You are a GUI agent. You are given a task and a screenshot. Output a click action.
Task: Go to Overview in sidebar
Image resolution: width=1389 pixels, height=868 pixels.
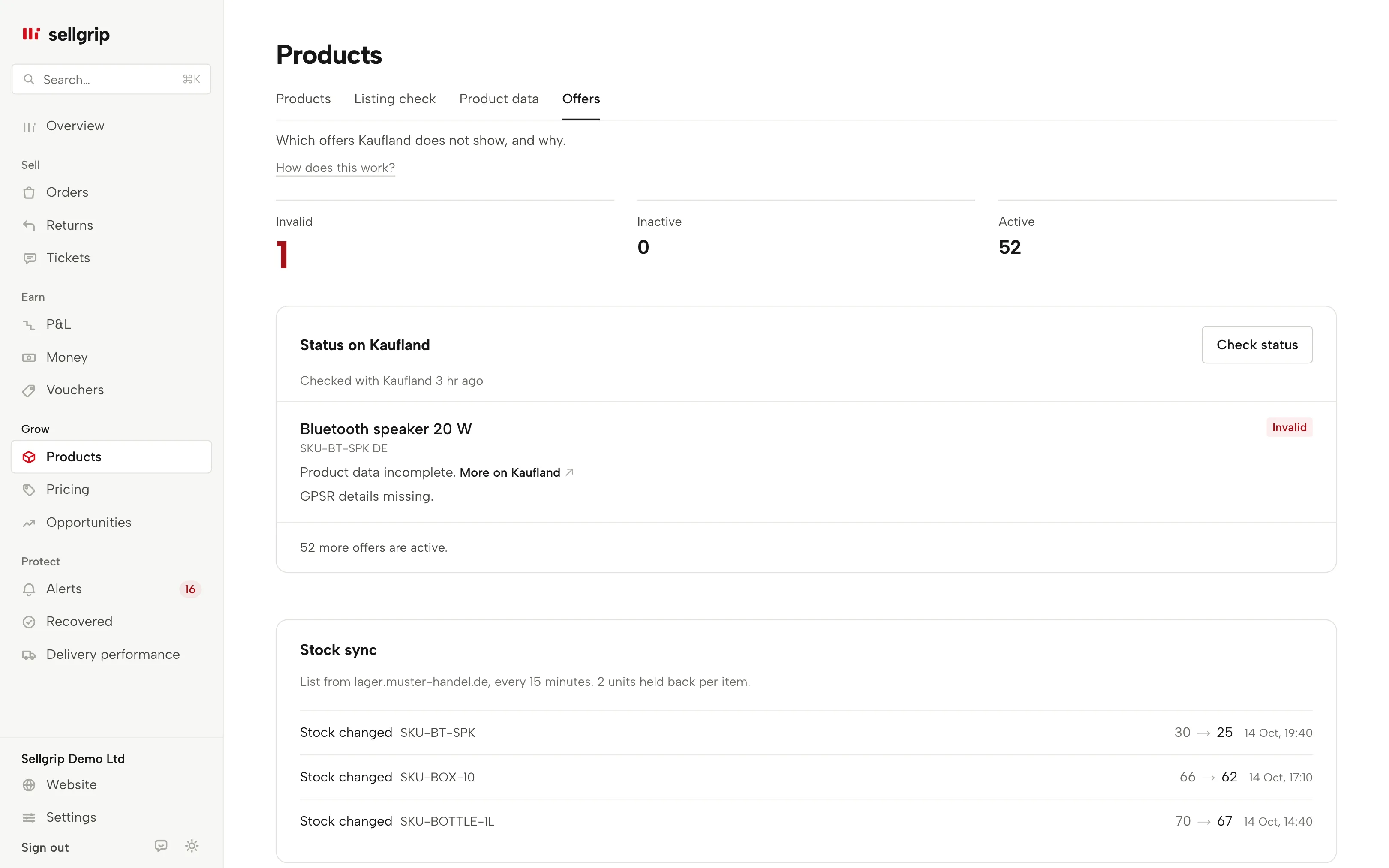point(111,126)
